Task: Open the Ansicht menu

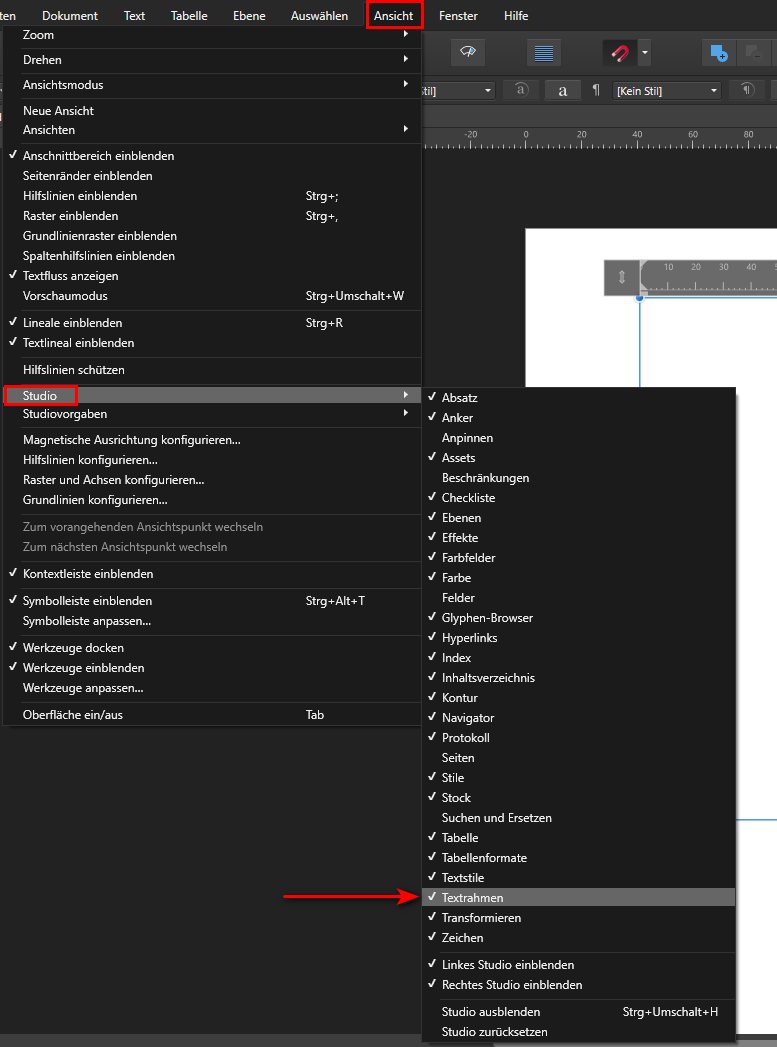Action: tap(394, 15)
